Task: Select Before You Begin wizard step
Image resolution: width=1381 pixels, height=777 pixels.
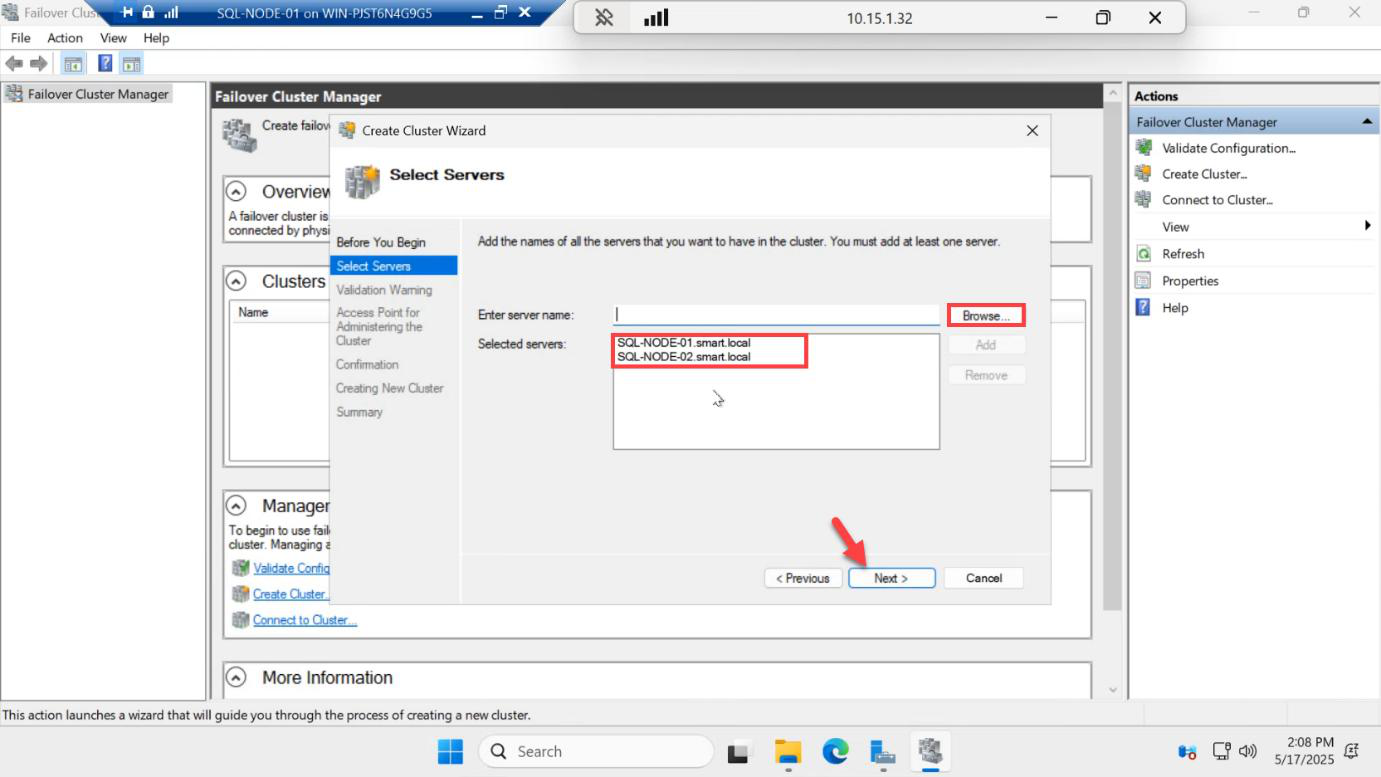Action: [381, 242]
